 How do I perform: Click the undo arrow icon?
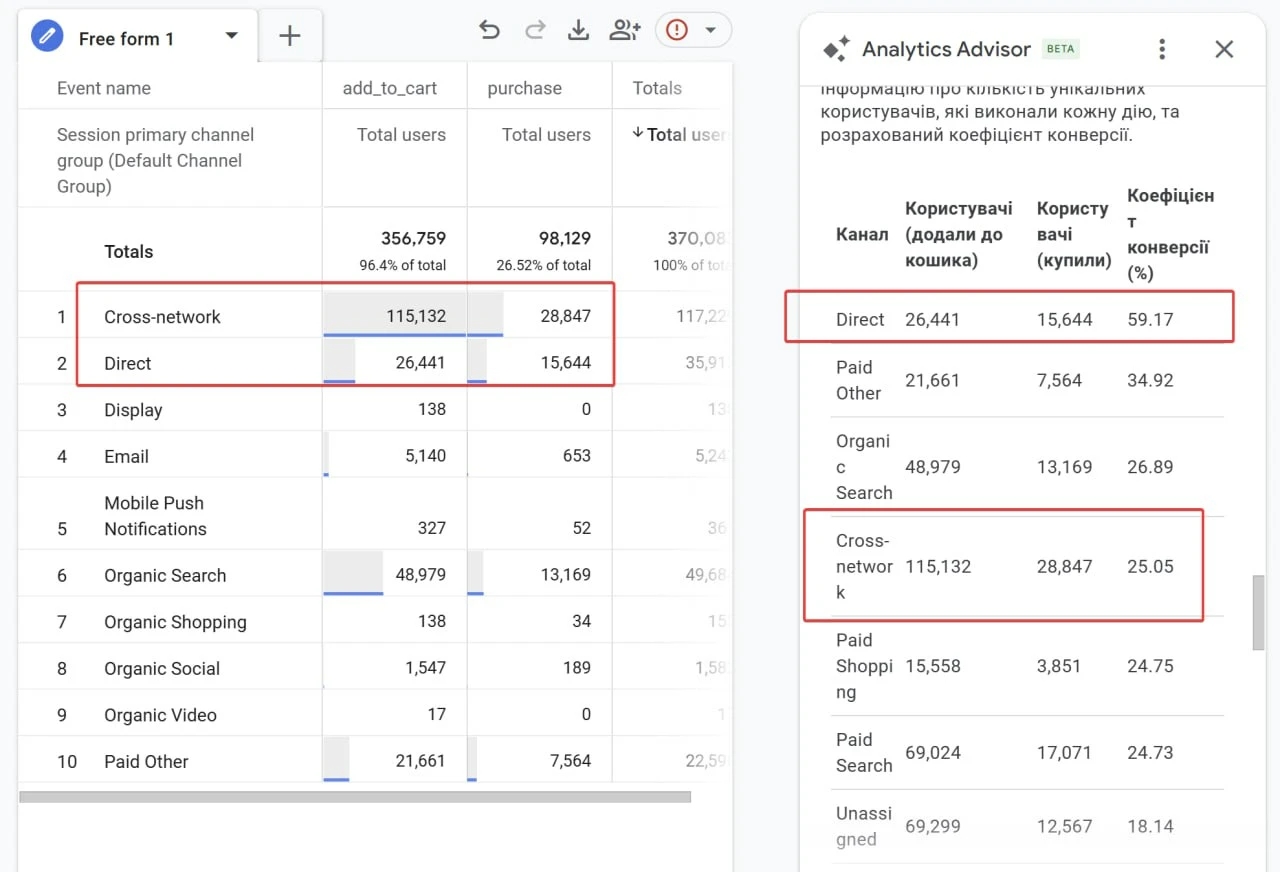pos(489,30)
